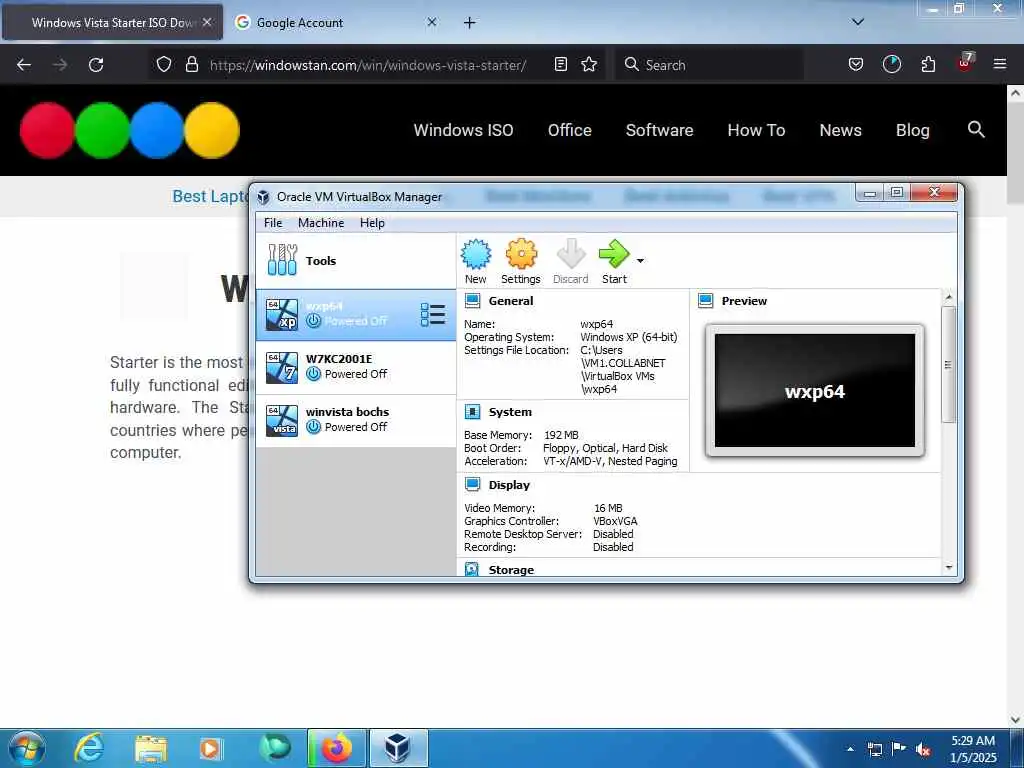The height and width of the screenshot is (768, 1024).
Task: Open the News navigation link
Action: [840, 130]
